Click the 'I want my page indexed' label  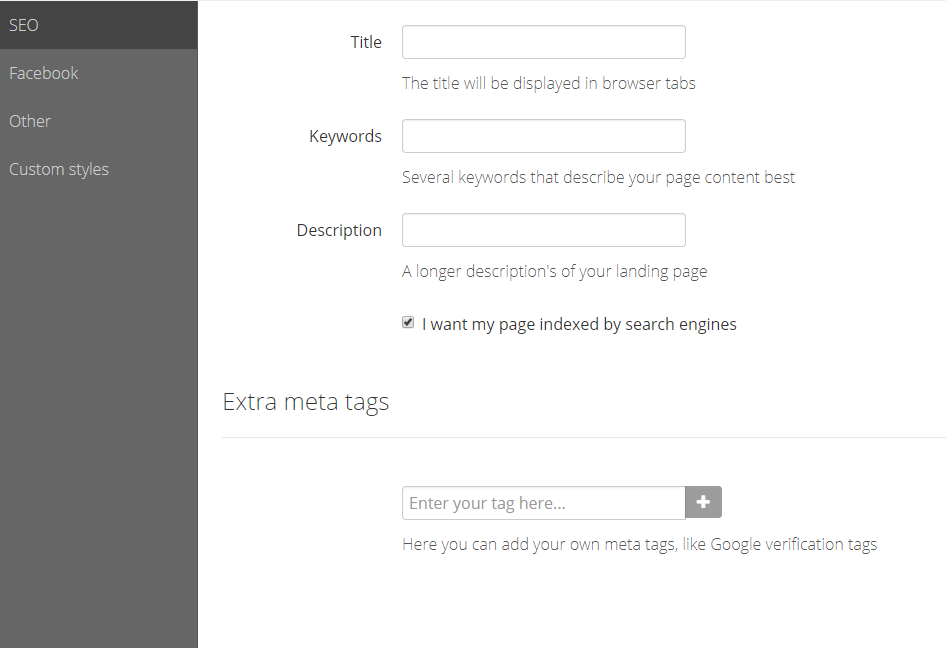pos(579,324)
